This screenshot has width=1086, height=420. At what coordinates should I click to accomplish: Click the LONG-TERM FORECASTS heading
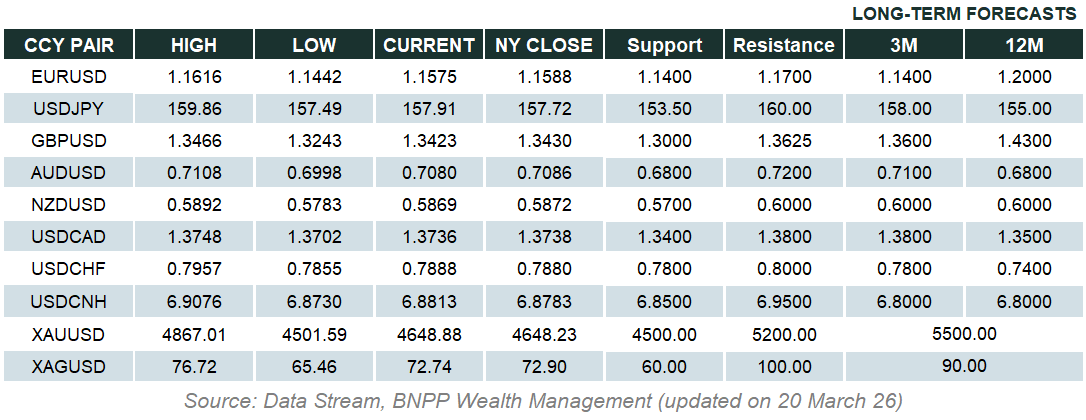pyautogui.click(x=963, y=15)
